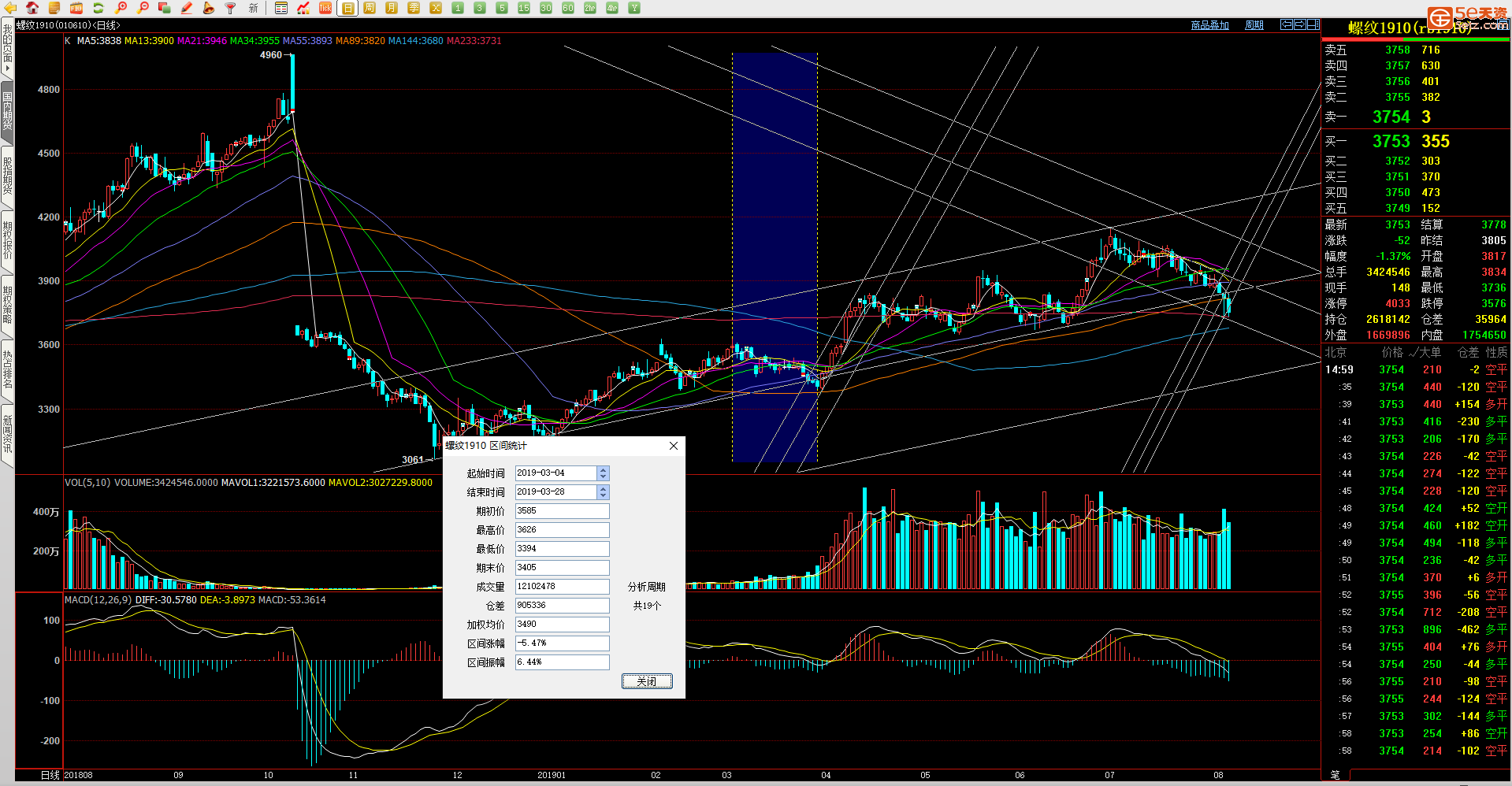
Task: Open the stacked windows toolbar icon
Action: 165,8
